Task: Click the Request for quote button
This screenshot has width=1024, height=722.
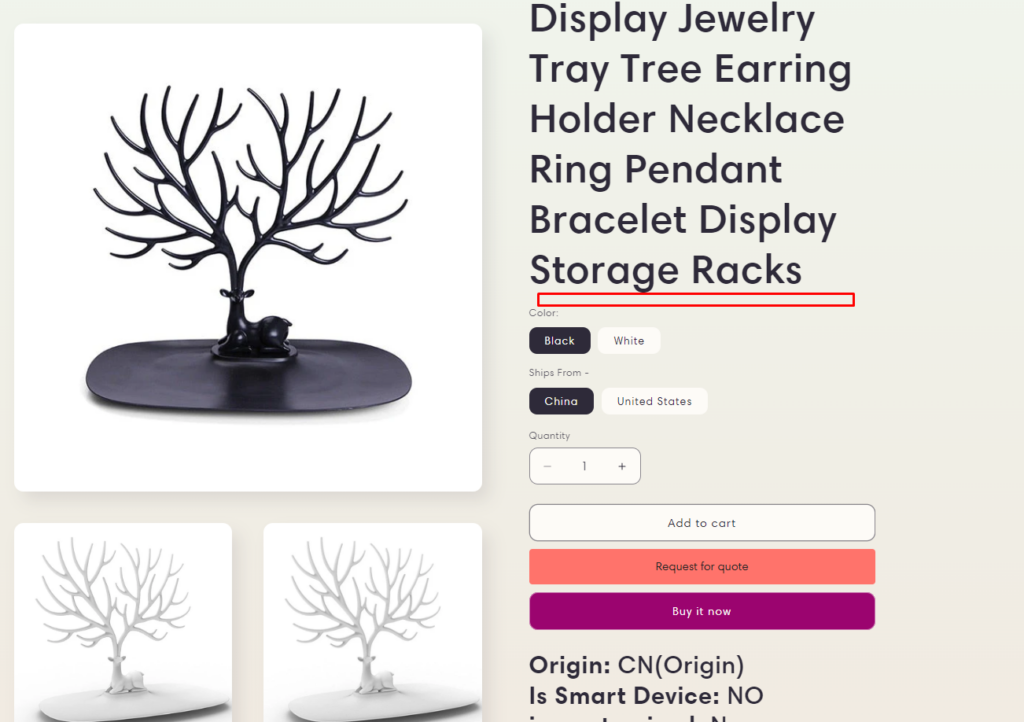Action: pyautogui.click(x=702, y=567)
